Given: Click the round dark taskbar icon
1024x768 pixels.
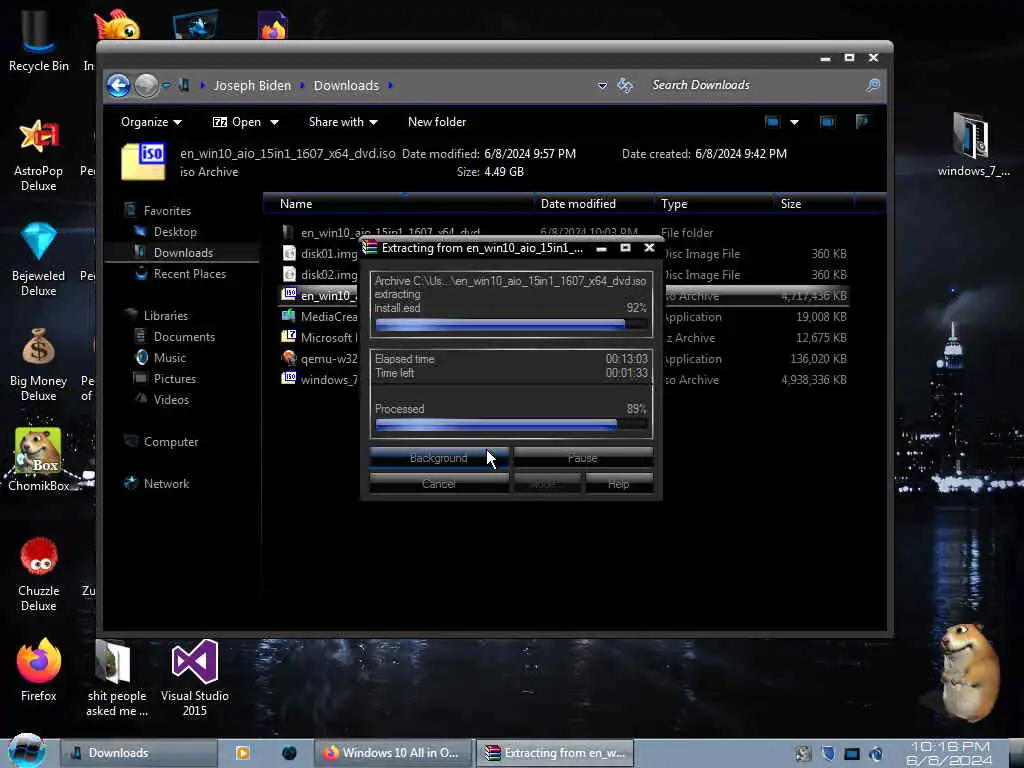Looking at the screenshot, I should (x=289, y=753).
